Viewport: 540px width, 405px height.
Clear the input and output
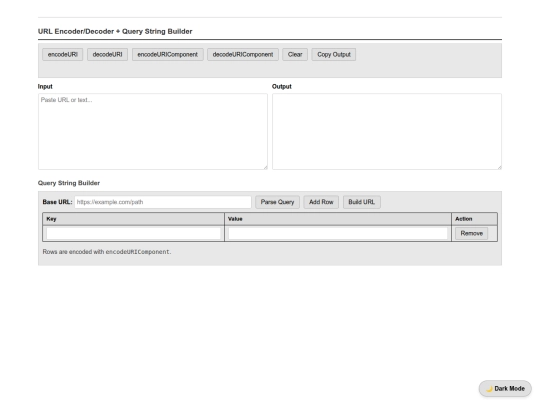(x=295, y=54)
